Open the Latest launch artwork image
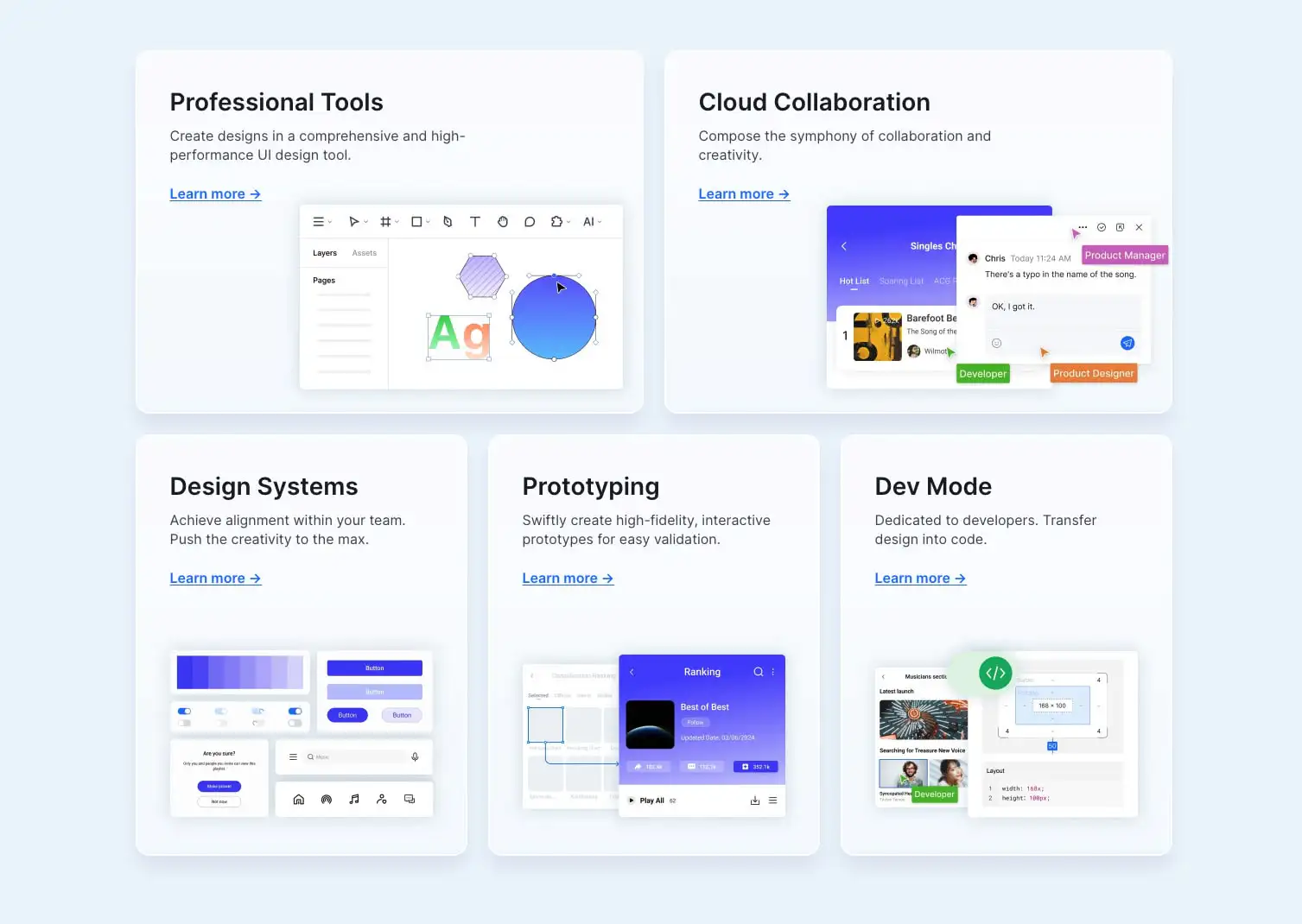This screenshot has height=924, width=1302. tap(924, 719)
